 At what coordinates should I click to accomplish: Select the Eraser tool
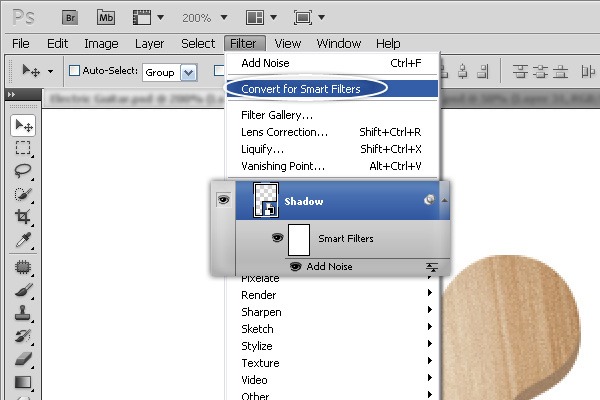pyautogui.click(x=23, y=359)
